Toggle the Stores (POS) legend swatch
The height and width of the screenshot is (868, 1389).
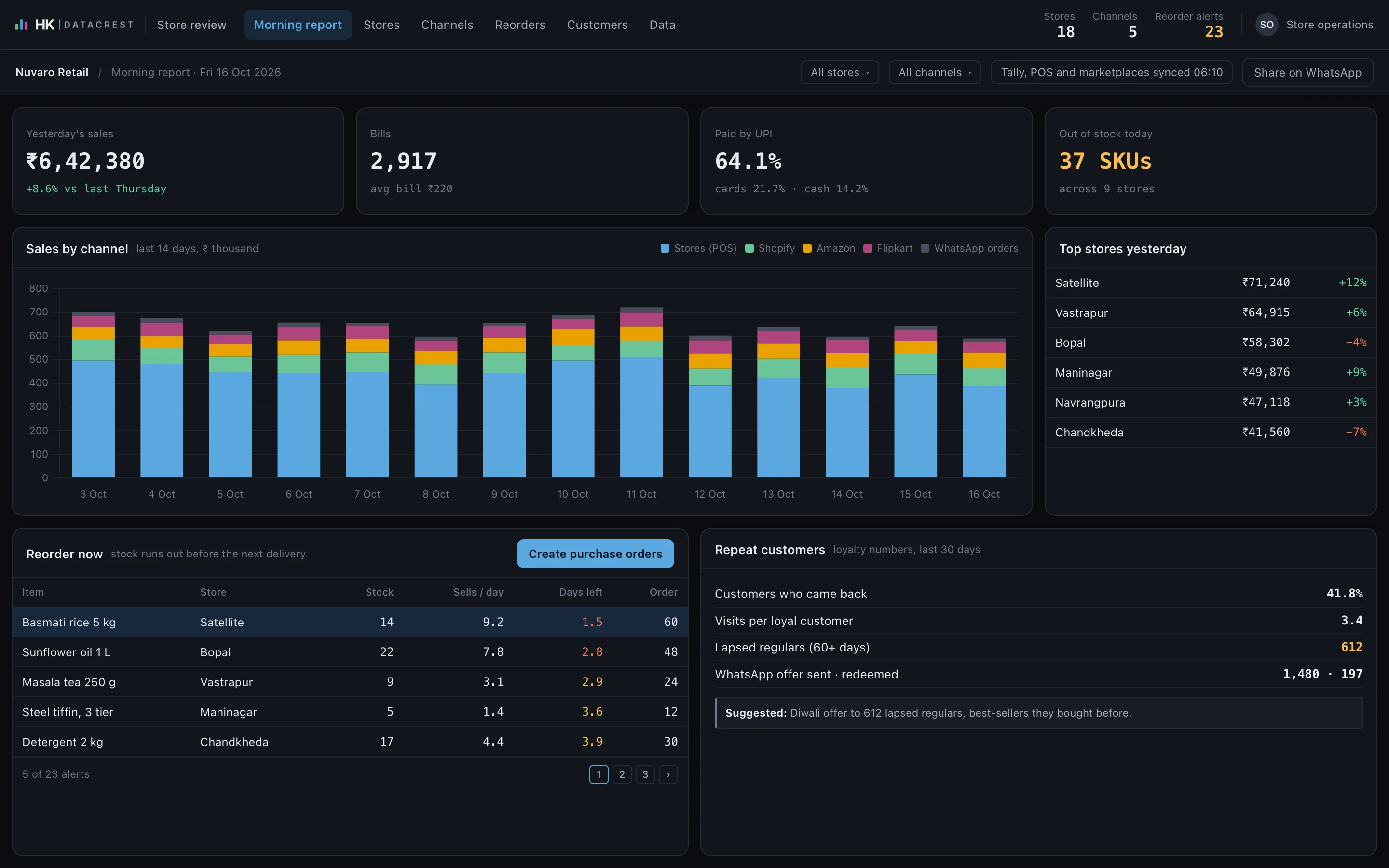[x=665, y=248]
